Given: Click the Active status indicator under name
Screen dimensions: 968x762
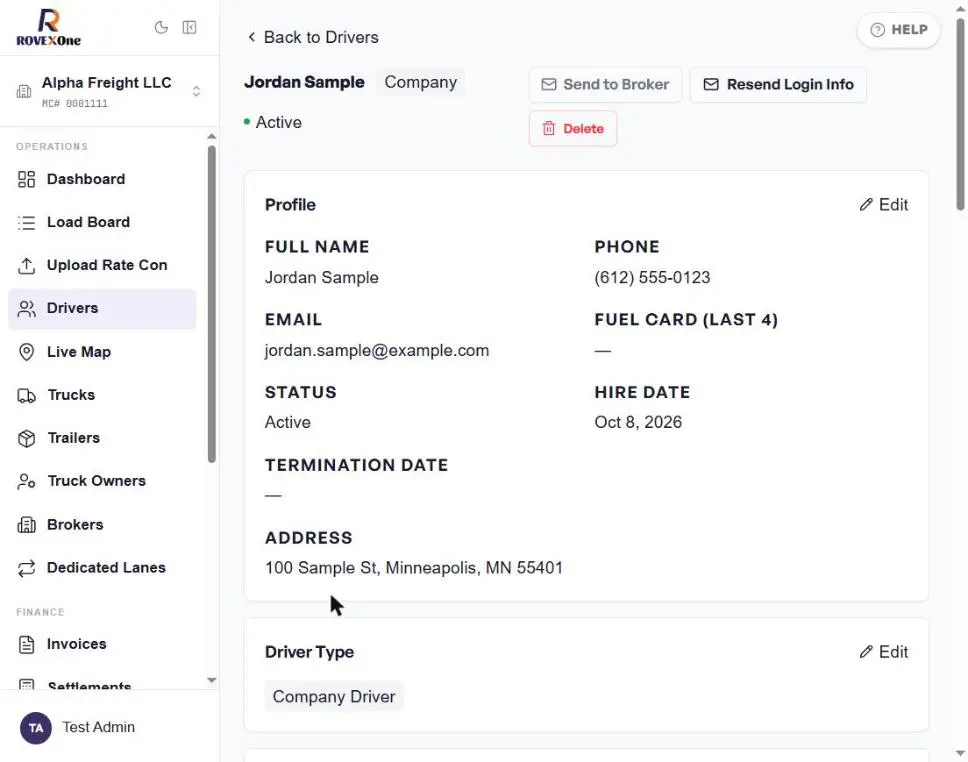Looking at the screenshot, I should pyautogui.click(x=273, y=122).
